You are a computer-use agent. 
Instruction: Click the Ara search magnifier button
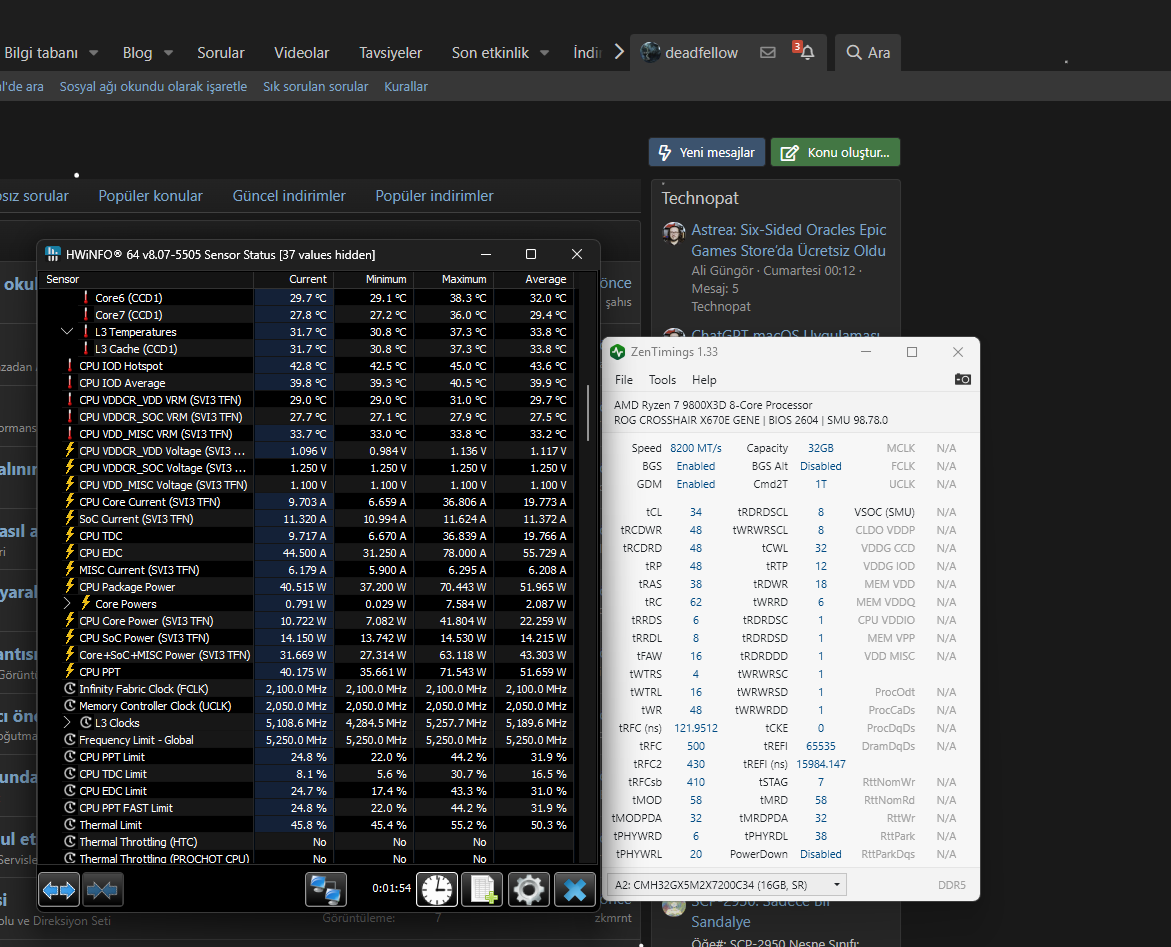click(x=868, y=52)
